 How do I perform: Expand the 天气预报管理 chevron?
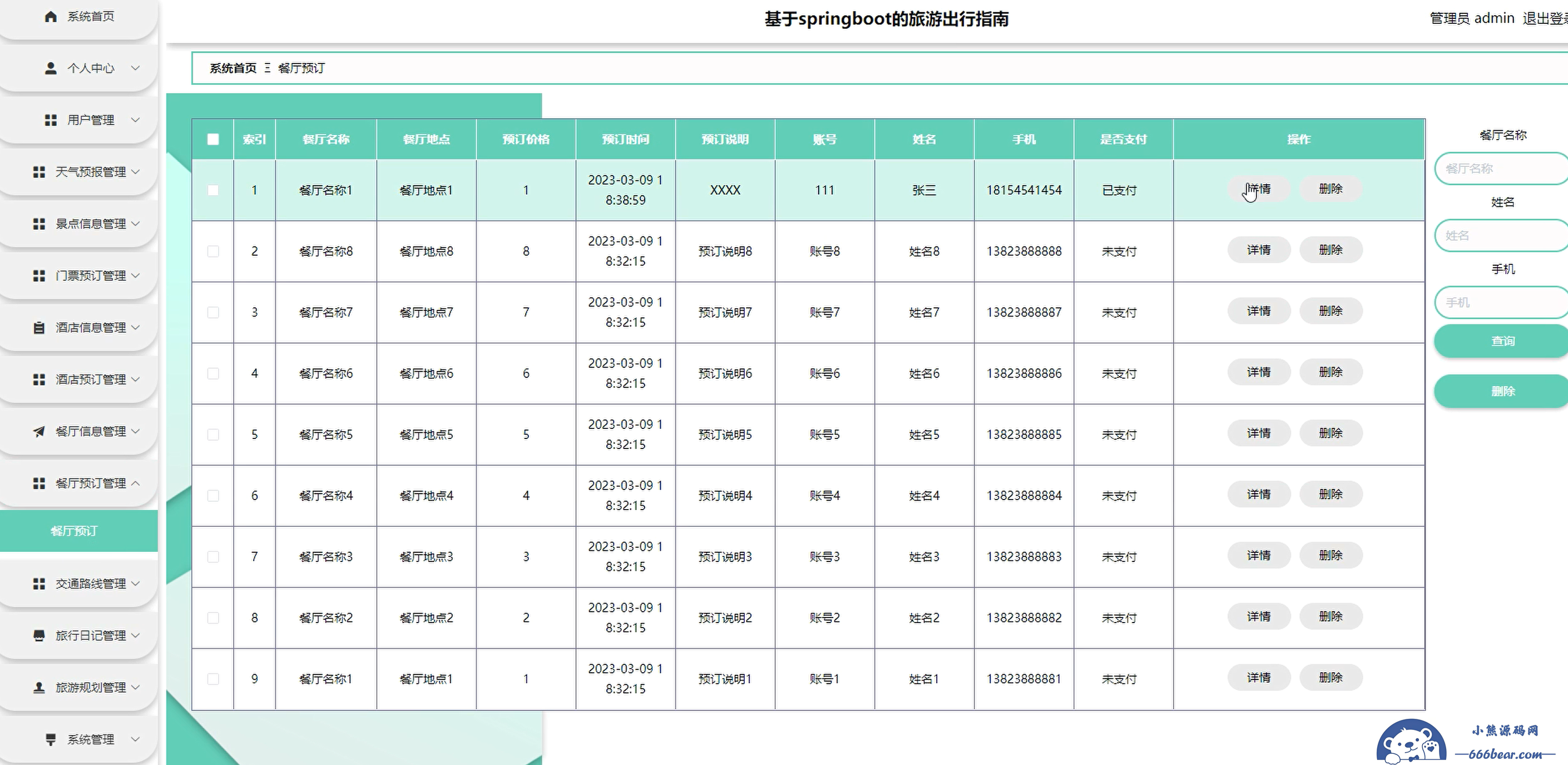(136, 172)
